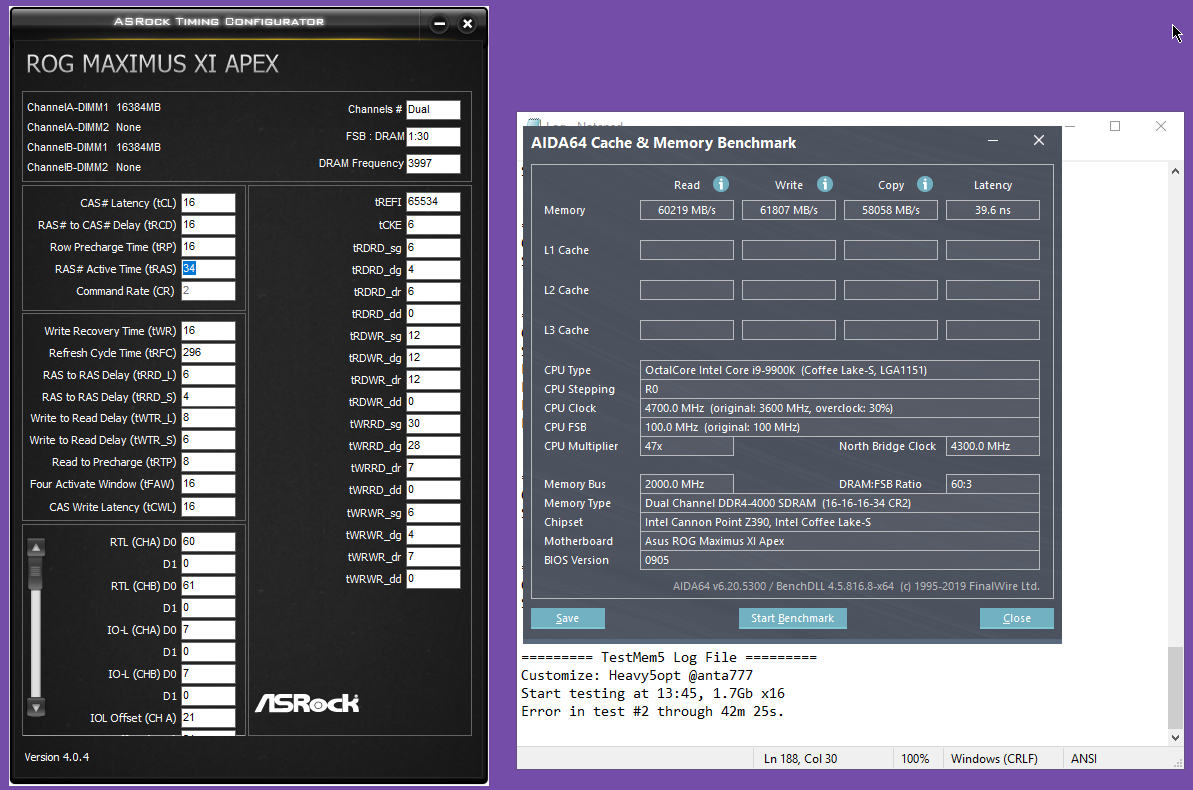Click the Row Precharge Time (tRP) field
This screenshot has height=790, width=1193.
[208, 247]
